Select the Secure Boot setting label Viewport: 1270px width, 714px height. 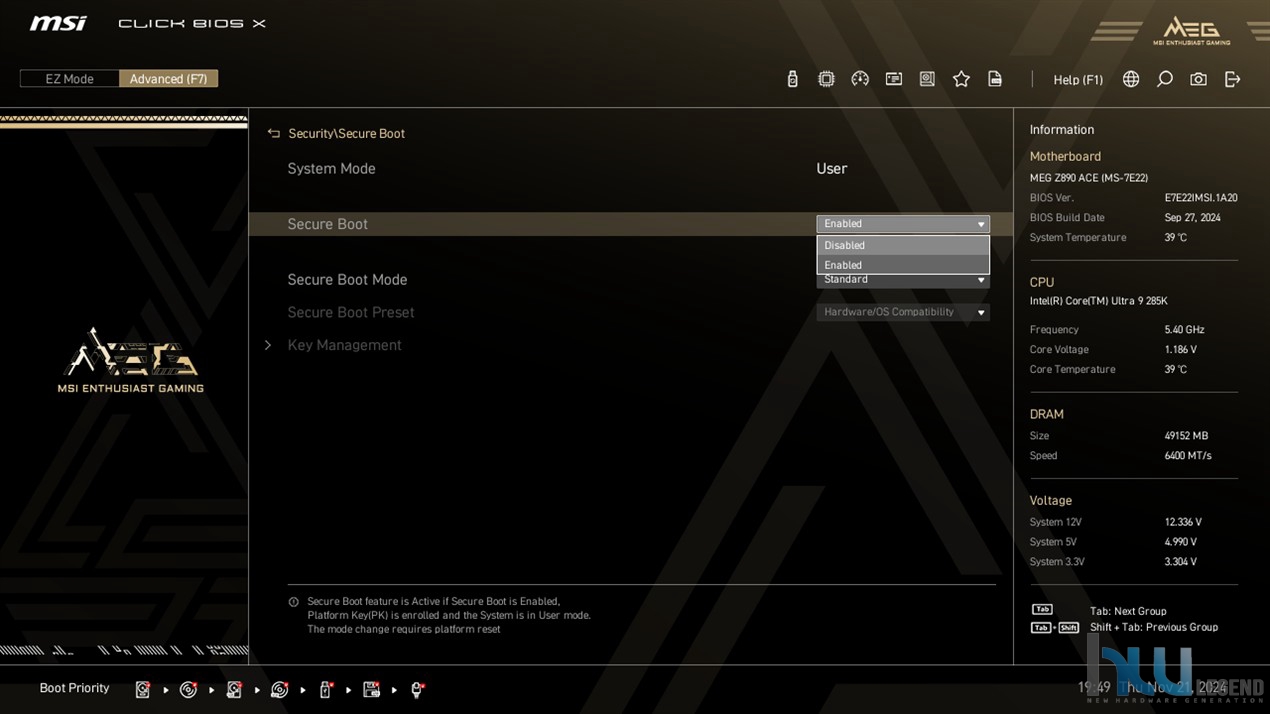coord(327,224)
